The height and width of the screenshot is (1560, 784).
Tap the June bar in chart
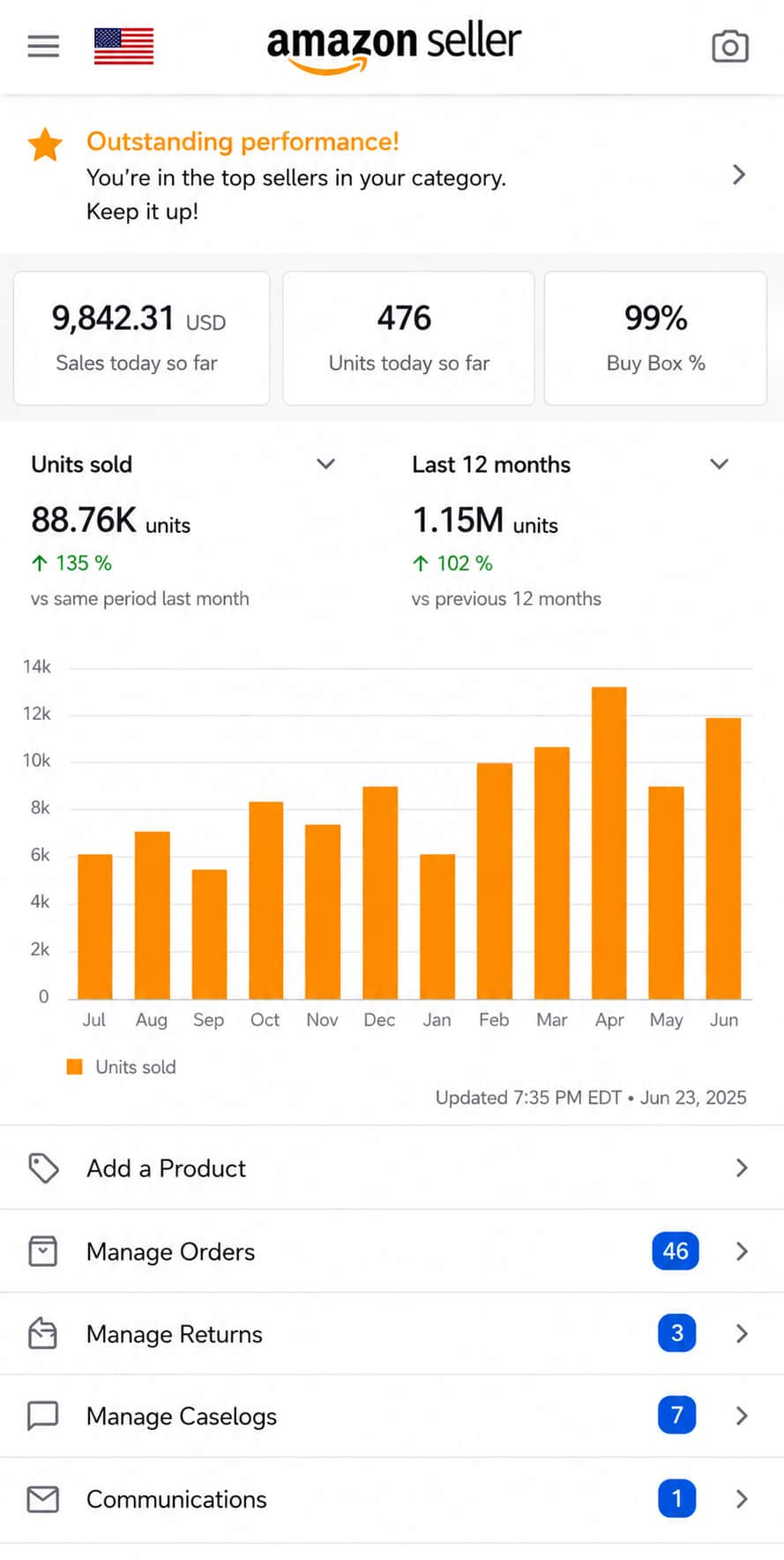723,859
